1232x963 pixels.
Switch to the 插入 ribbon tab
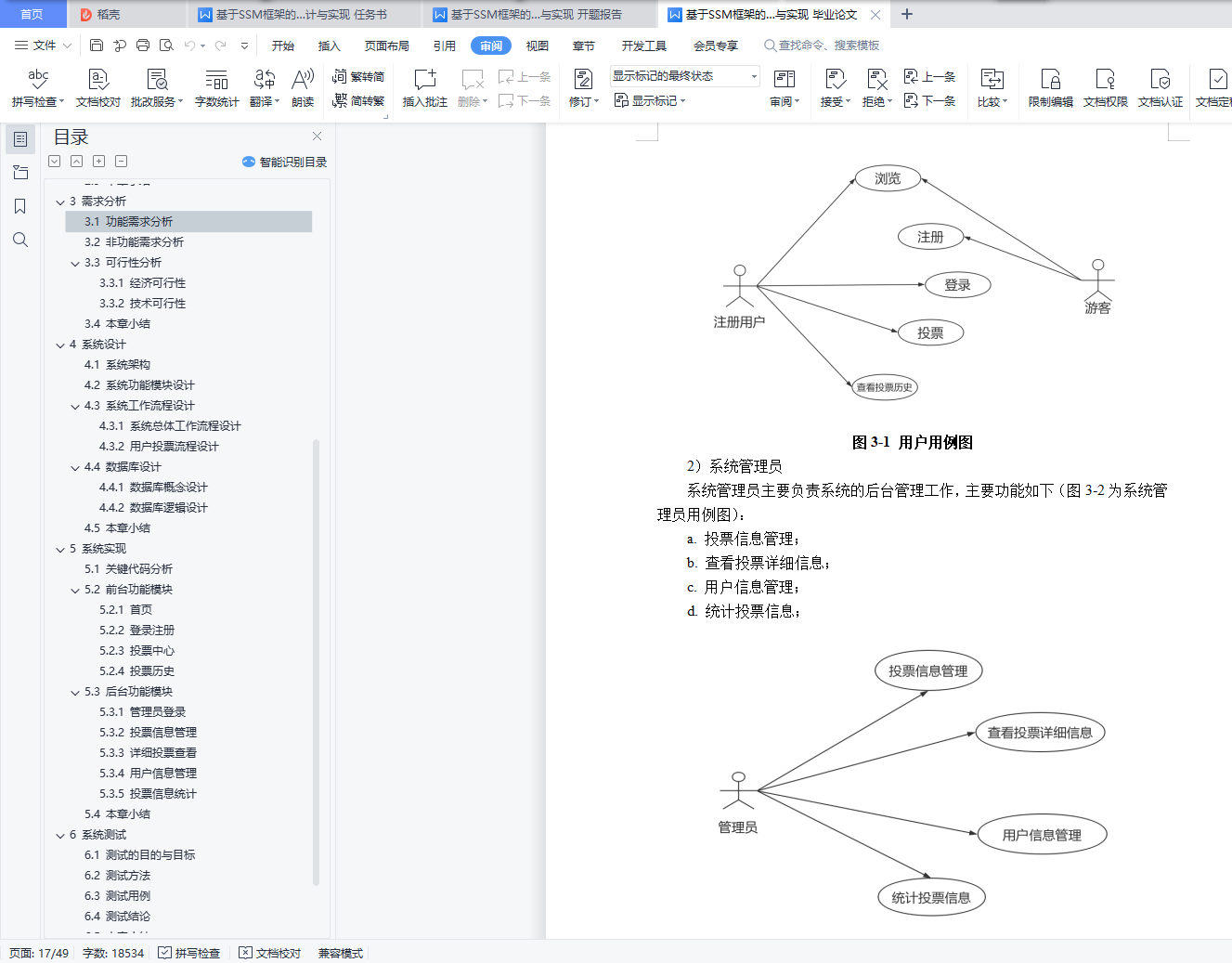coord(330,46)
